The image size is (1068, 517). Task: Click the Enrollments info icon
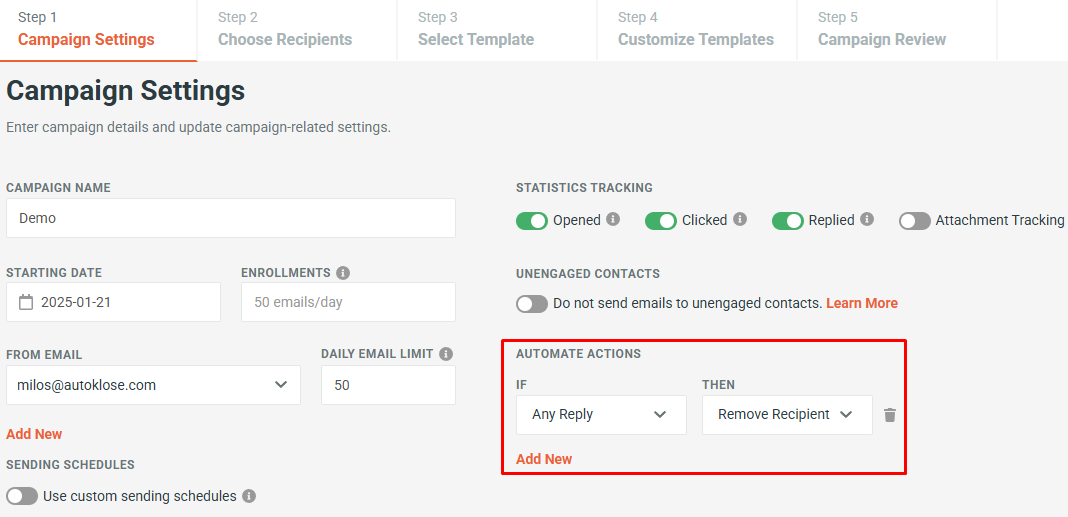click(x=343, y=273)
